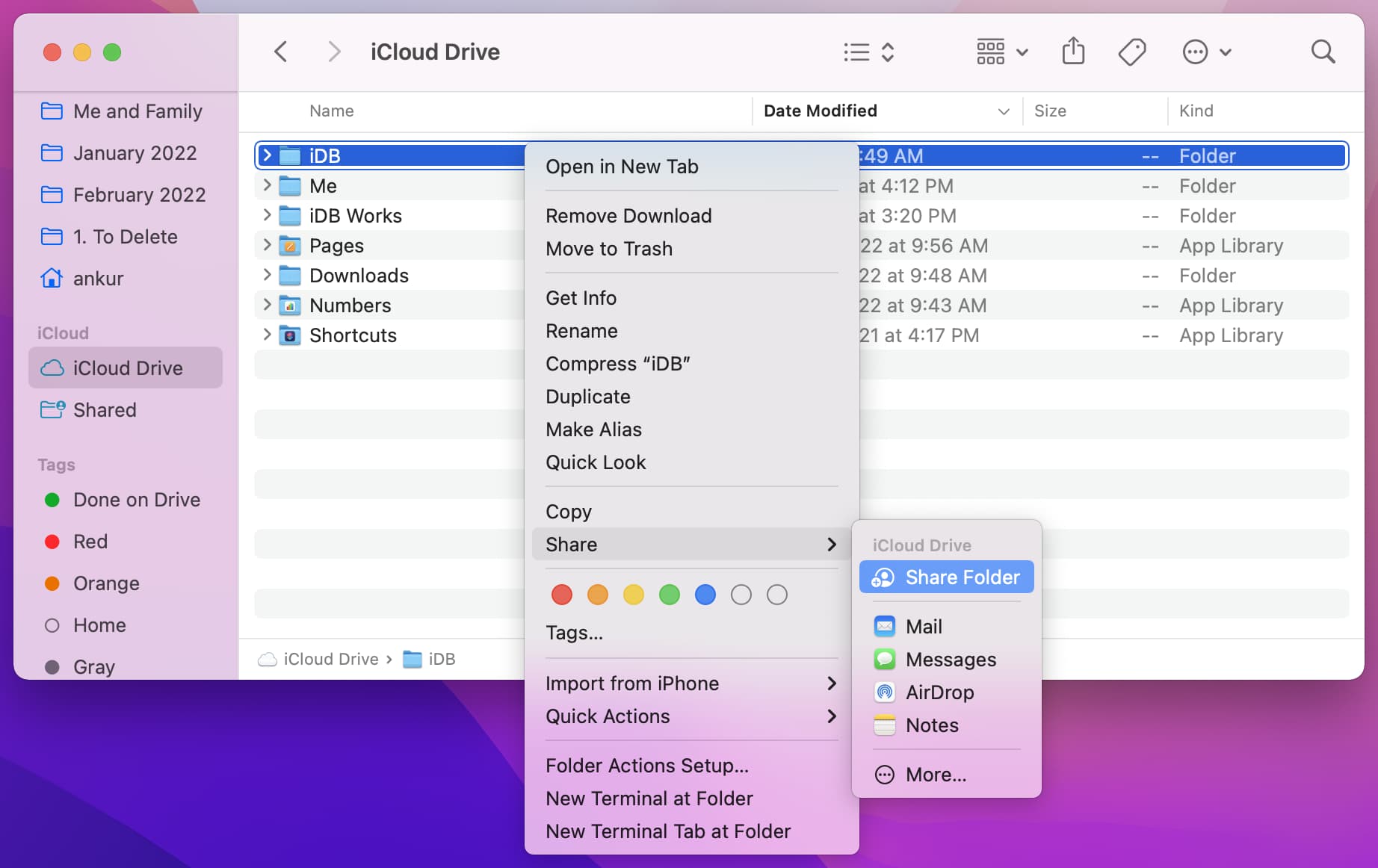Expand the Numbers folder arrow
The image size is (1378, 868).
267,305
